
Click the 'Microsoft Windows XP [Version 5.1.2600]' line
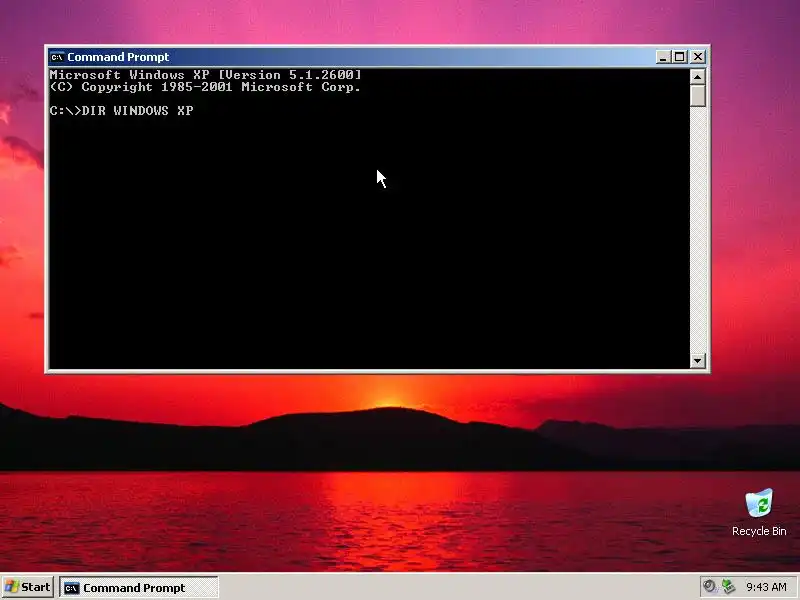pyautogui.click(x=205, y=74)
